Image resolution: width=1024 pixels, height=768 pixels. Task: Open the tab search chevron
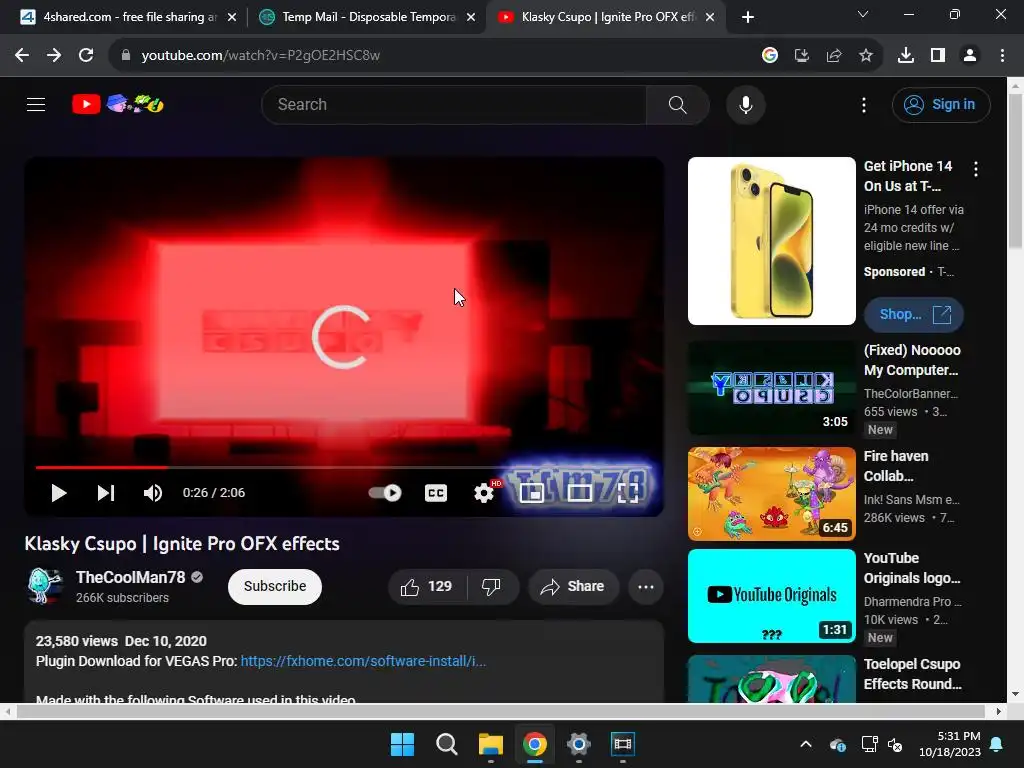click(x=863, y=14)
